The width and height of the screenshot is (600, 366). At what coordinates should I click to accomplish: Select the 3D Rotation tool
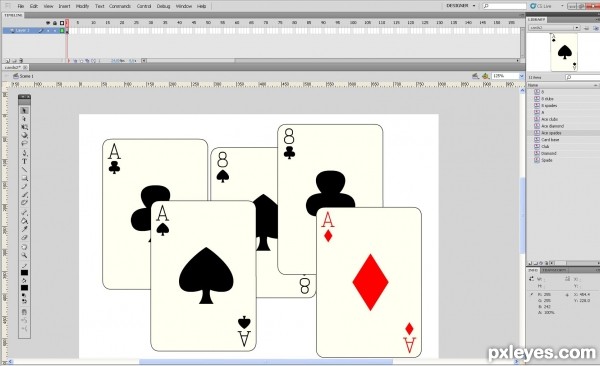point(24,135)
